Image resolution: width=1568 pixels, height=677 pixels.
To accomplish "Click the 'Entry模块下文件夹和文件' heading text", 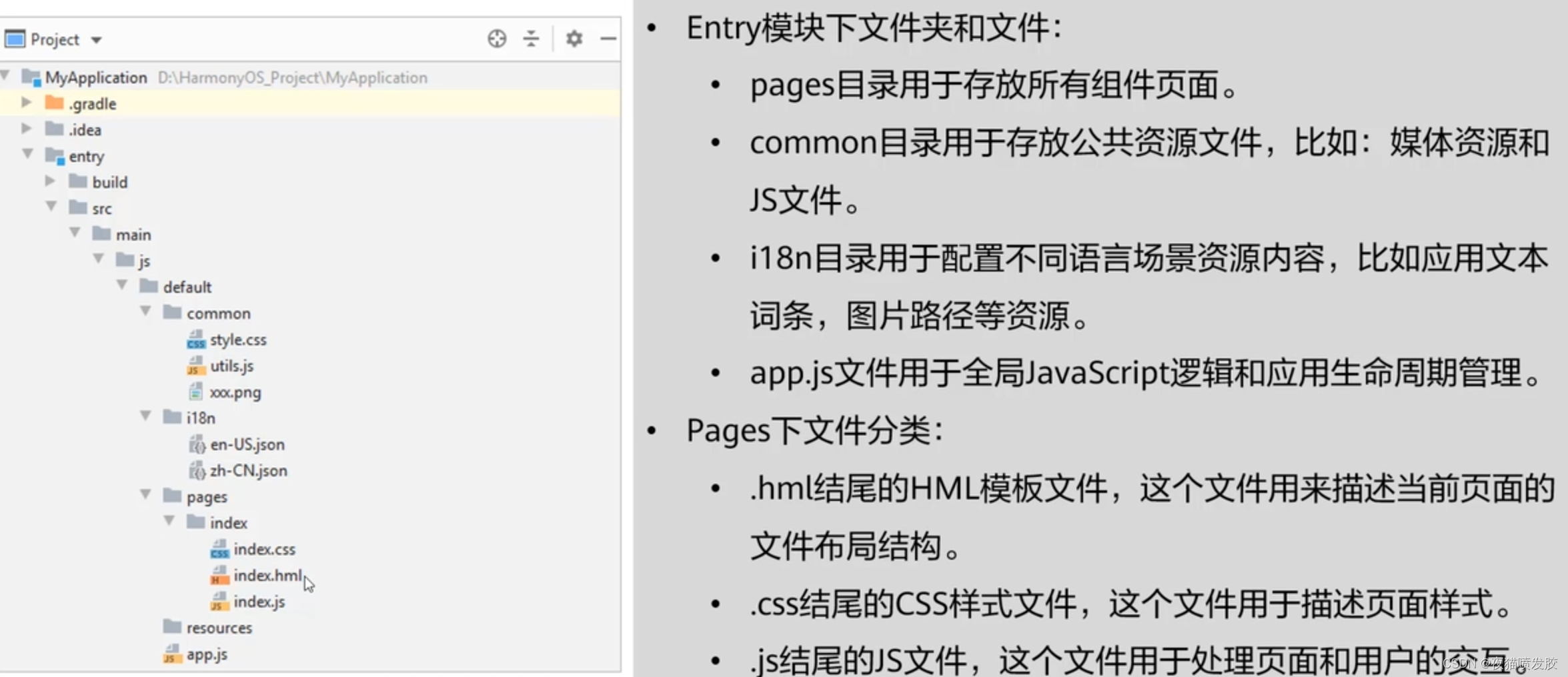I will (x=874, y=29).
